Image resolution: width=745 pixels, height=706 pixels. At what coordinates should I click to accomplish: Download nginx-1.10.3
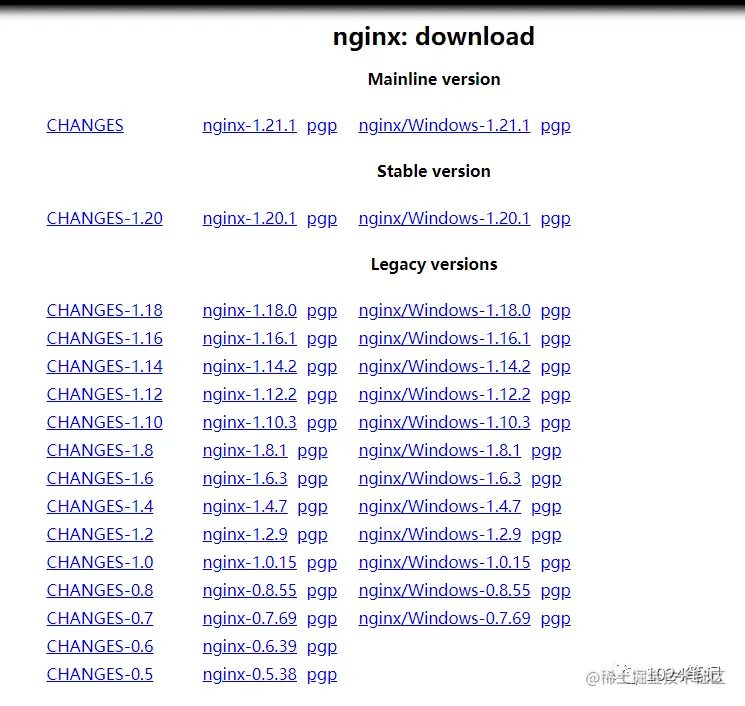(249, 422)
